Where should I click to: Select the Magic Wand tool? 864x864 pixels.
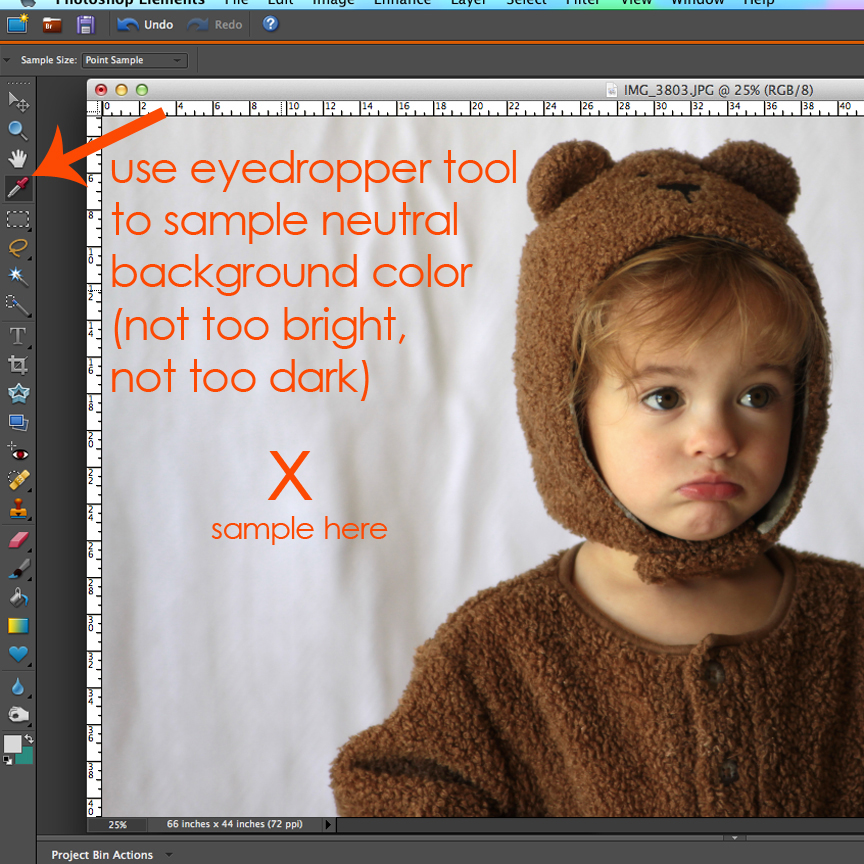point(18,276)
